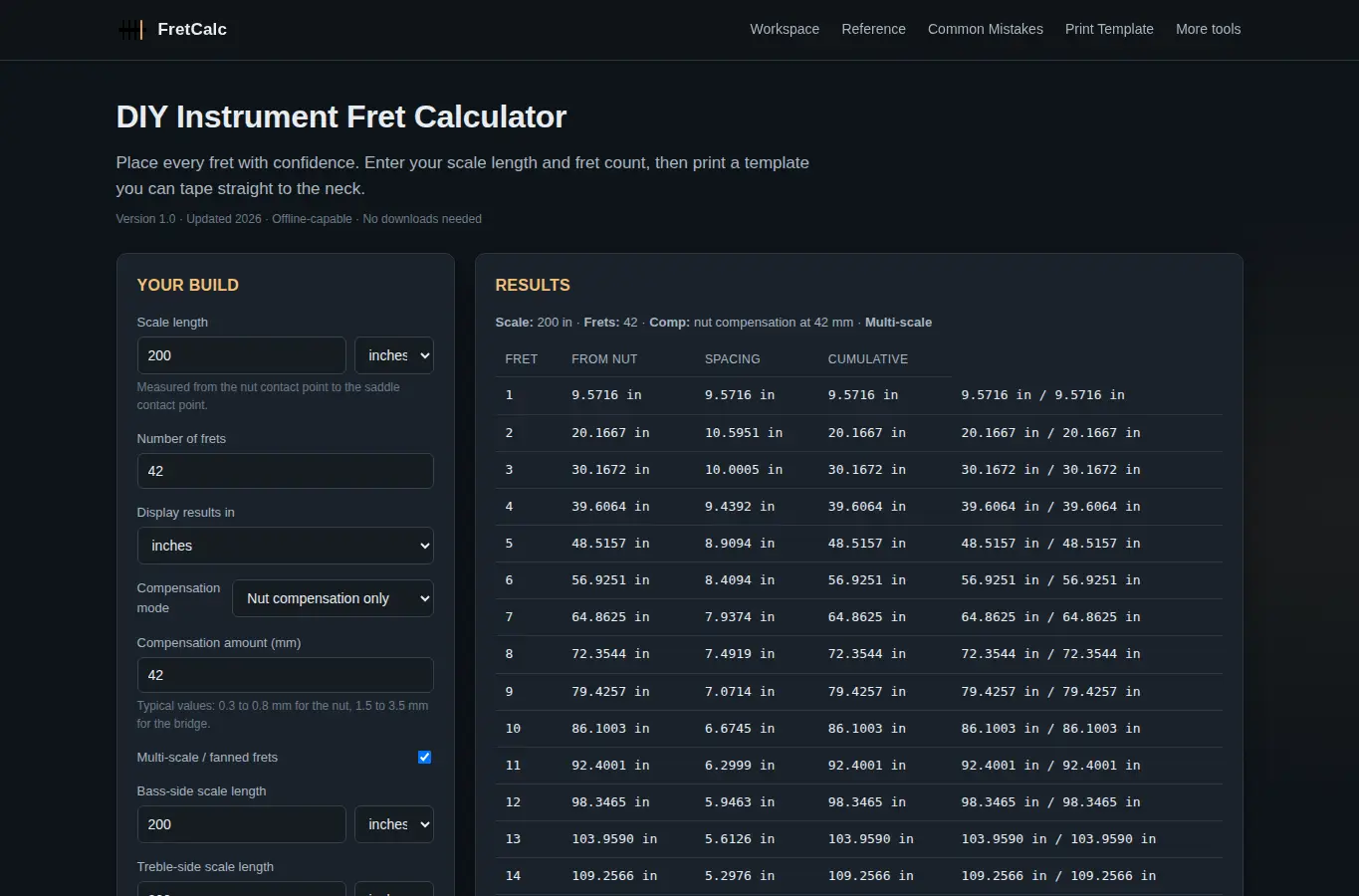Open the More tools menu
This screenshot has height=896, width=1359.
[1208, 30]
